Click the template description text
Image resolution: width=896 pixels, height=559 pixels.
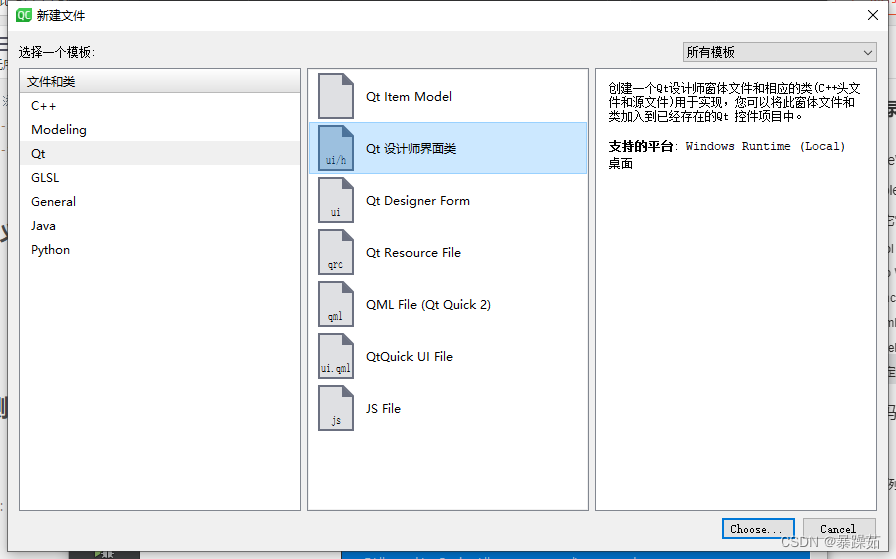(734, 102)
